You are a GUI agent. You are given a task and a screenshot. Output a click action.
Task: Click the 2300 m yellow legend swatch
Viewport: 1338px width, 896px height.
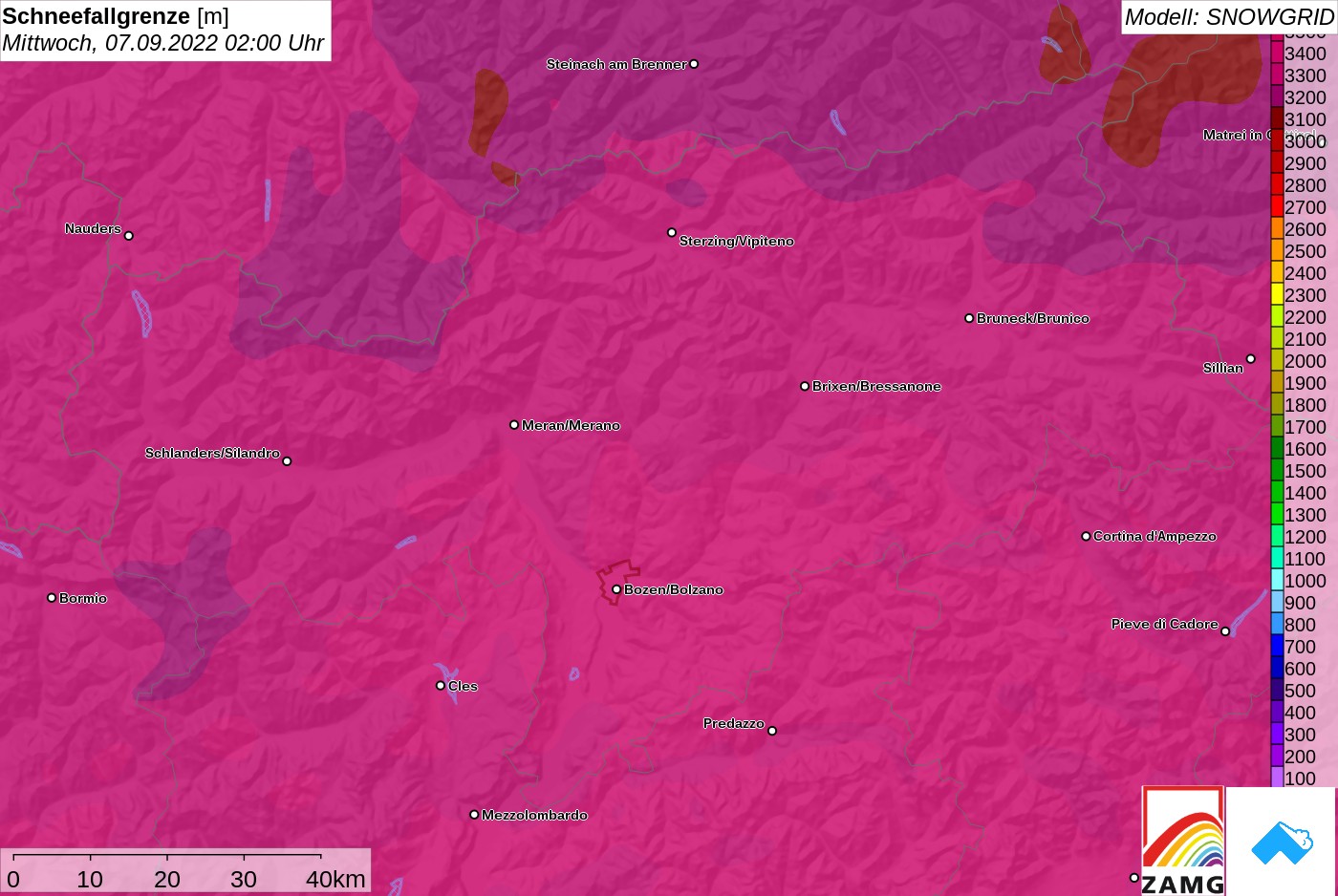pyautogui.click(x=1277, y=295)
